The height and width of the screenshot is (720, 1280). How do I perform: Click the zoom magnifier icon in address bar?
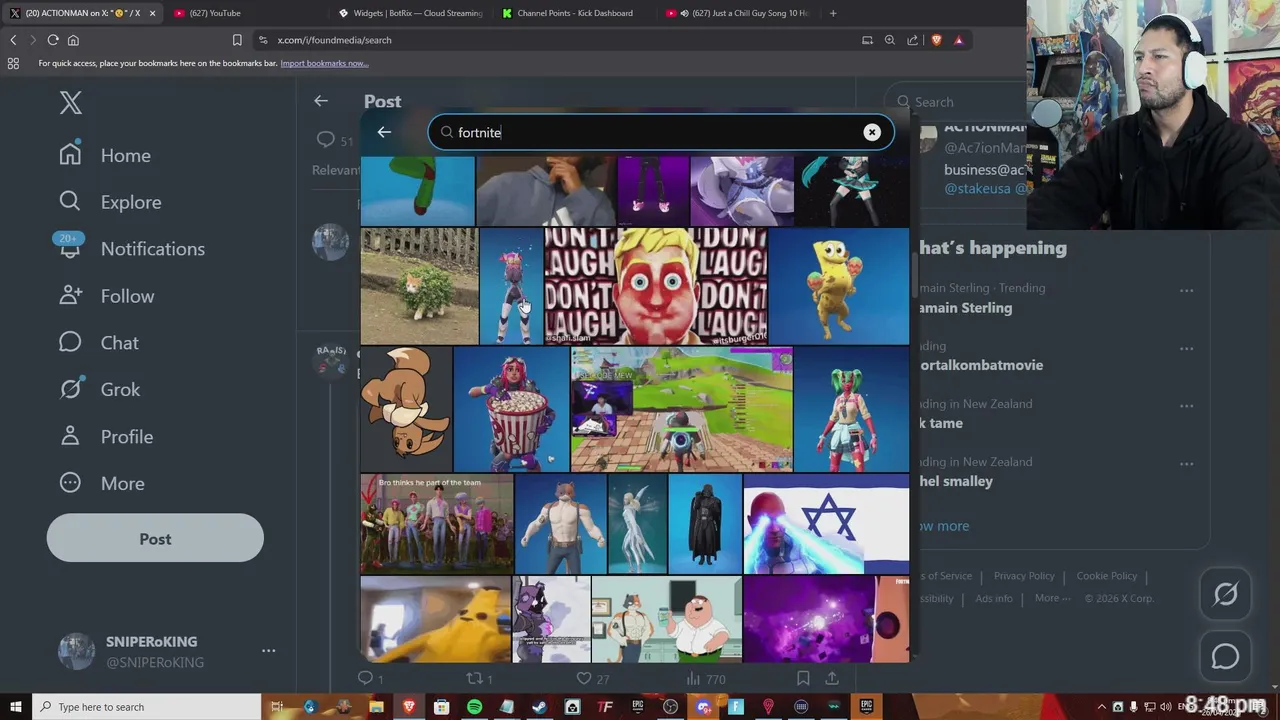(890, 40)
